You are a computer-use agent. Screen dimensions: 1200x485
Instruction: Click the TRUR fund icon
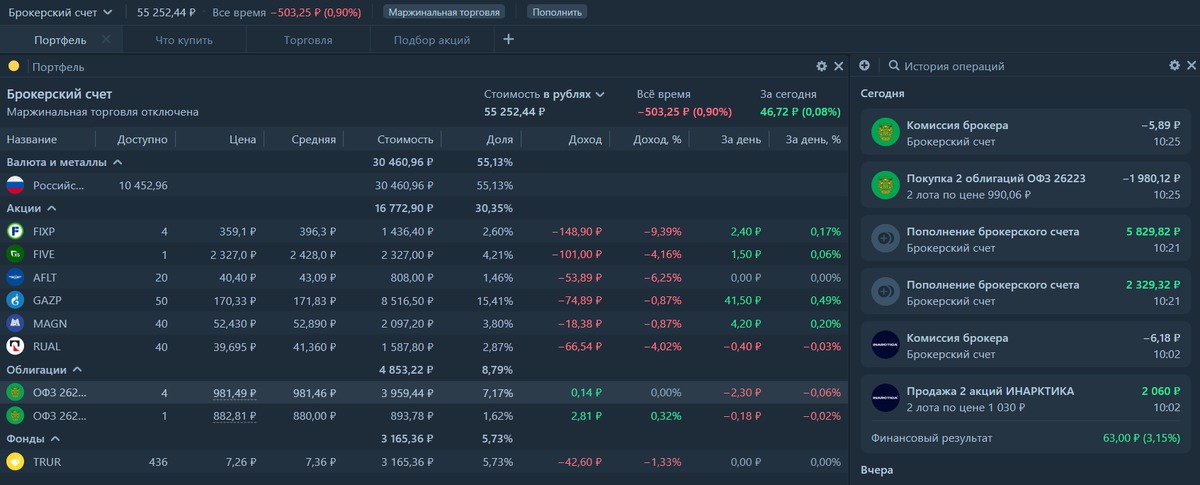15,462
